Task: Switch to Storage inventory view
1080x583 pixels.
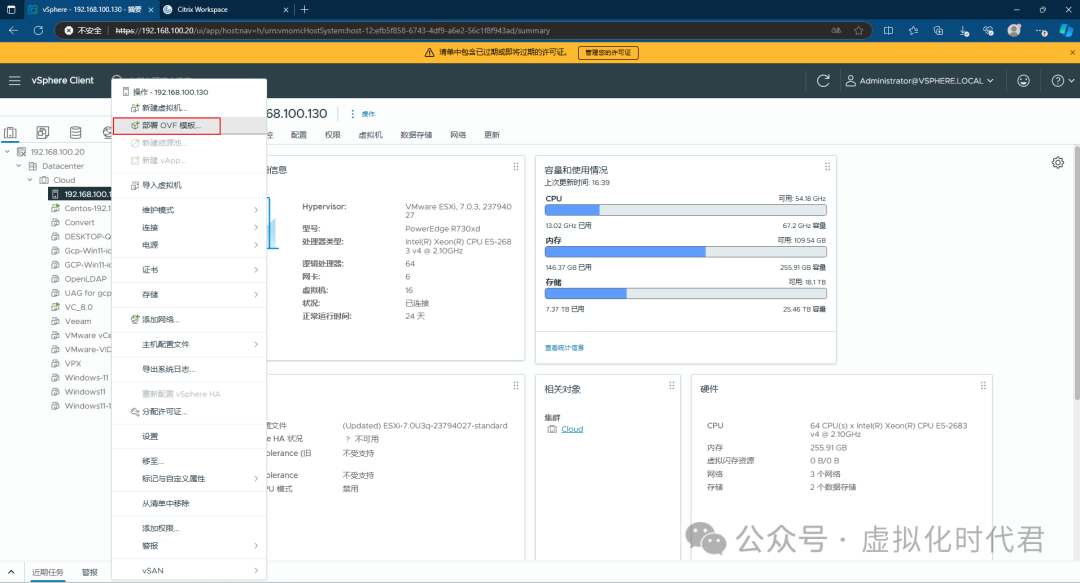Action: 76,132
